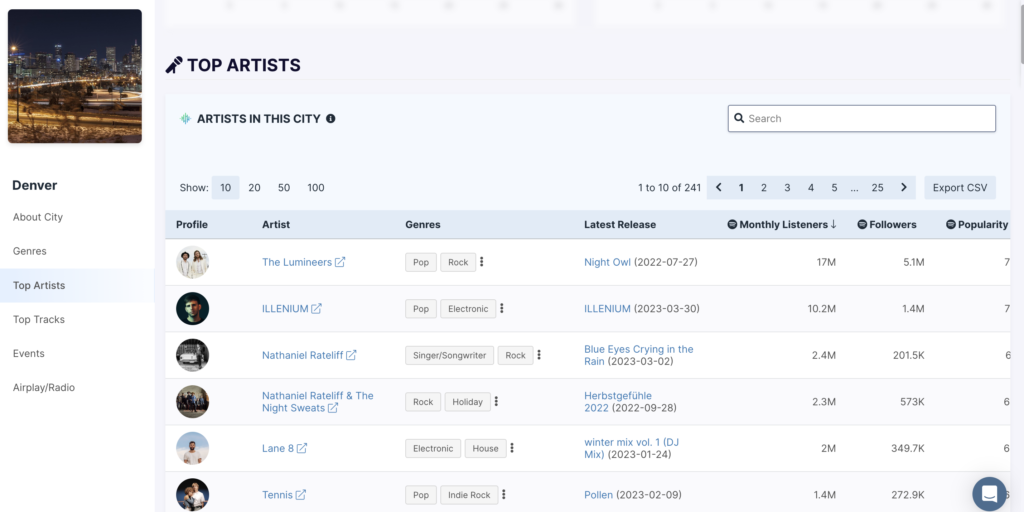Click the microphone icon by Top Artists
The height and width of the screenshot is (512, 1024).
(x=174, y=65)
